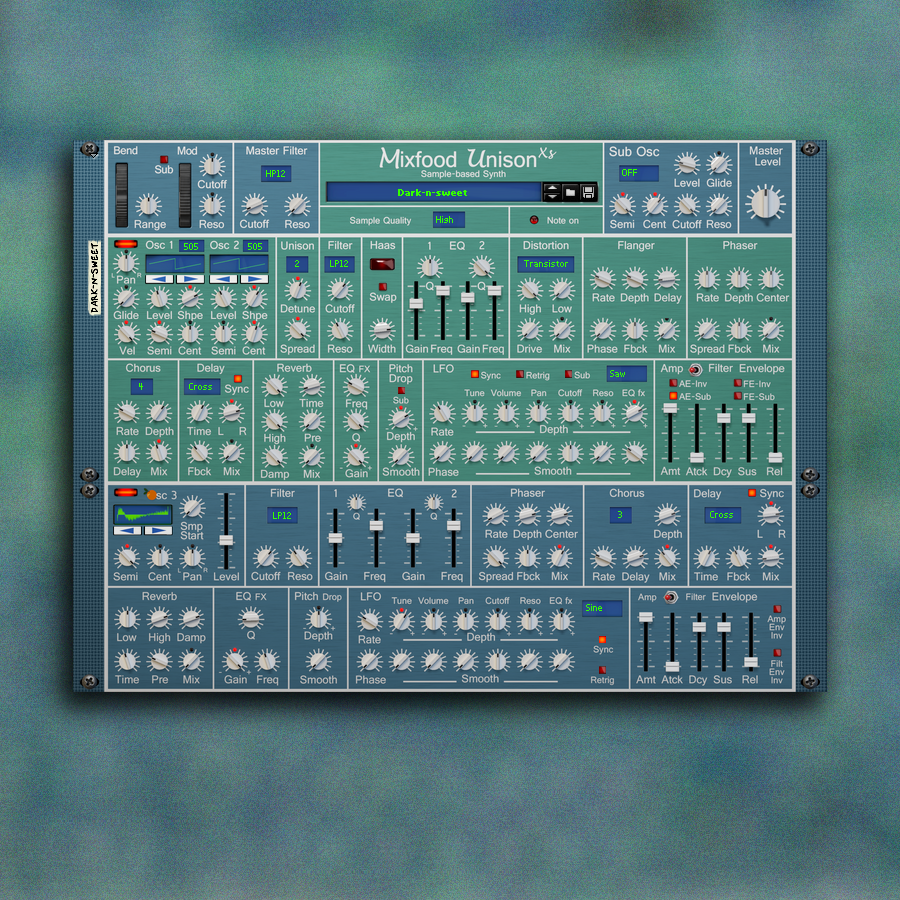Open the Sub Osc OFF waveform selector

(x=639, y=173)
